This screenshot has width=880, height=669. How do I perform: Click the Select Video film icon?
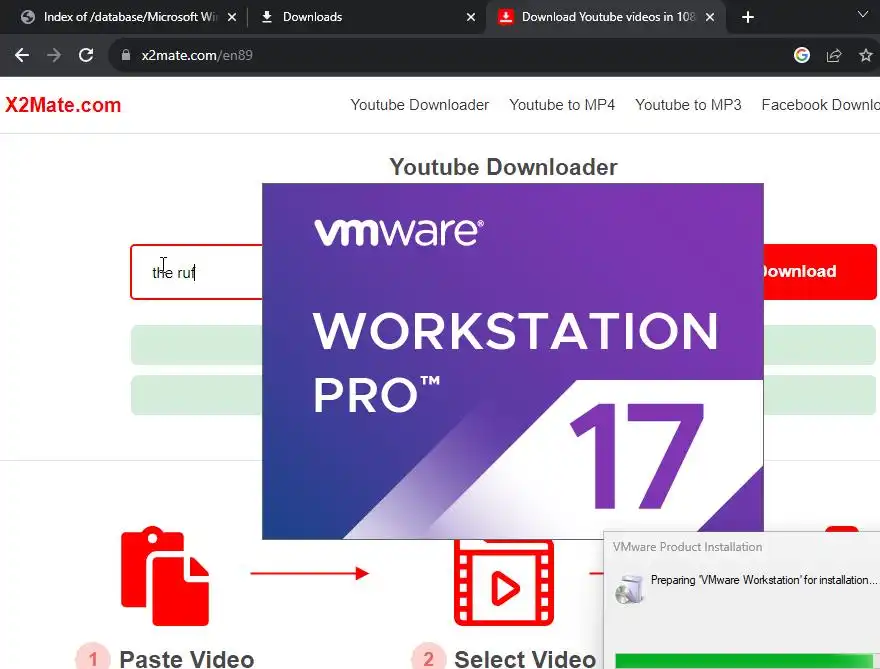(503, 582)
